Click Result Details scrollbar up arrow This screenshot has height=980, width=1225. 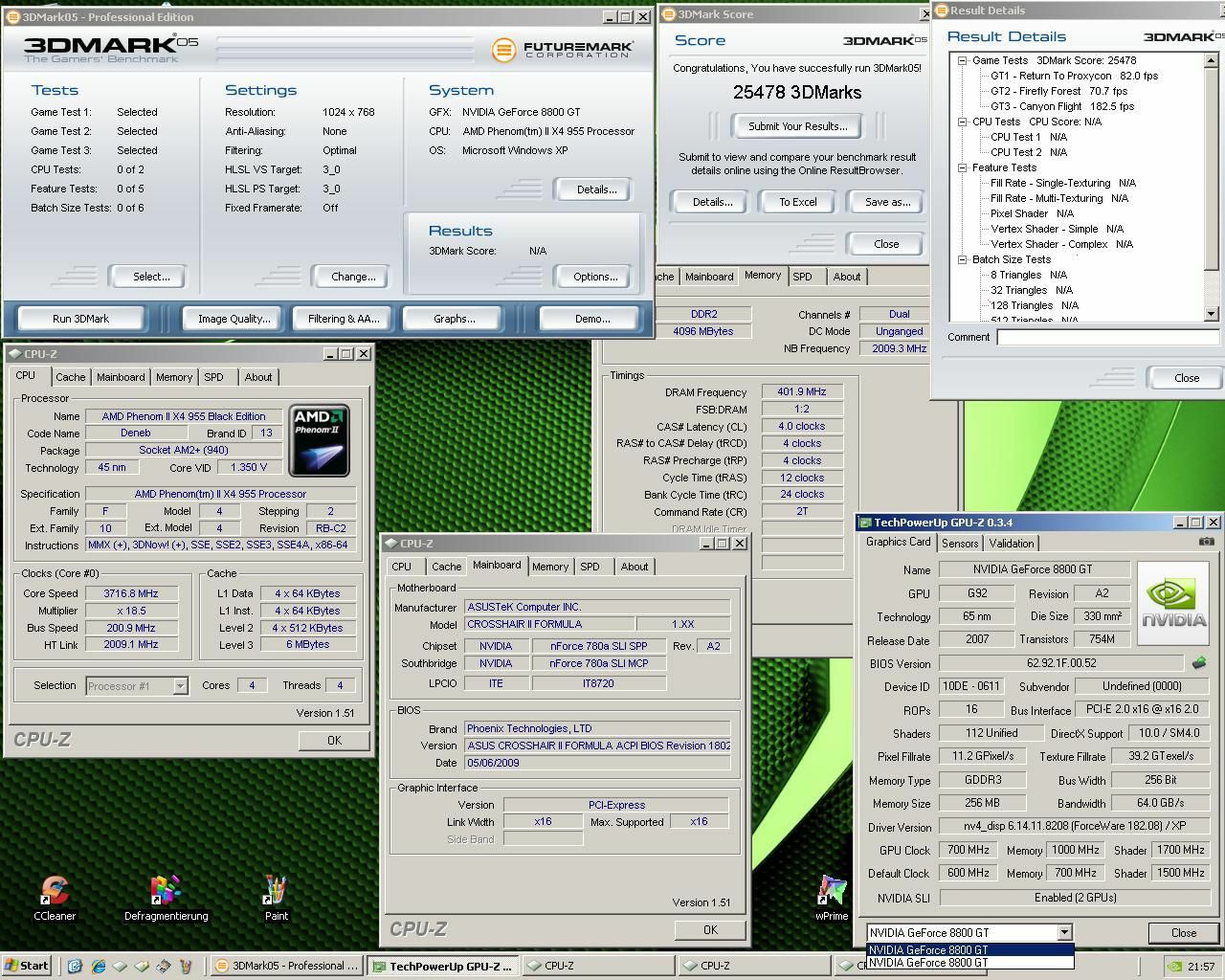pos(1212,60)
